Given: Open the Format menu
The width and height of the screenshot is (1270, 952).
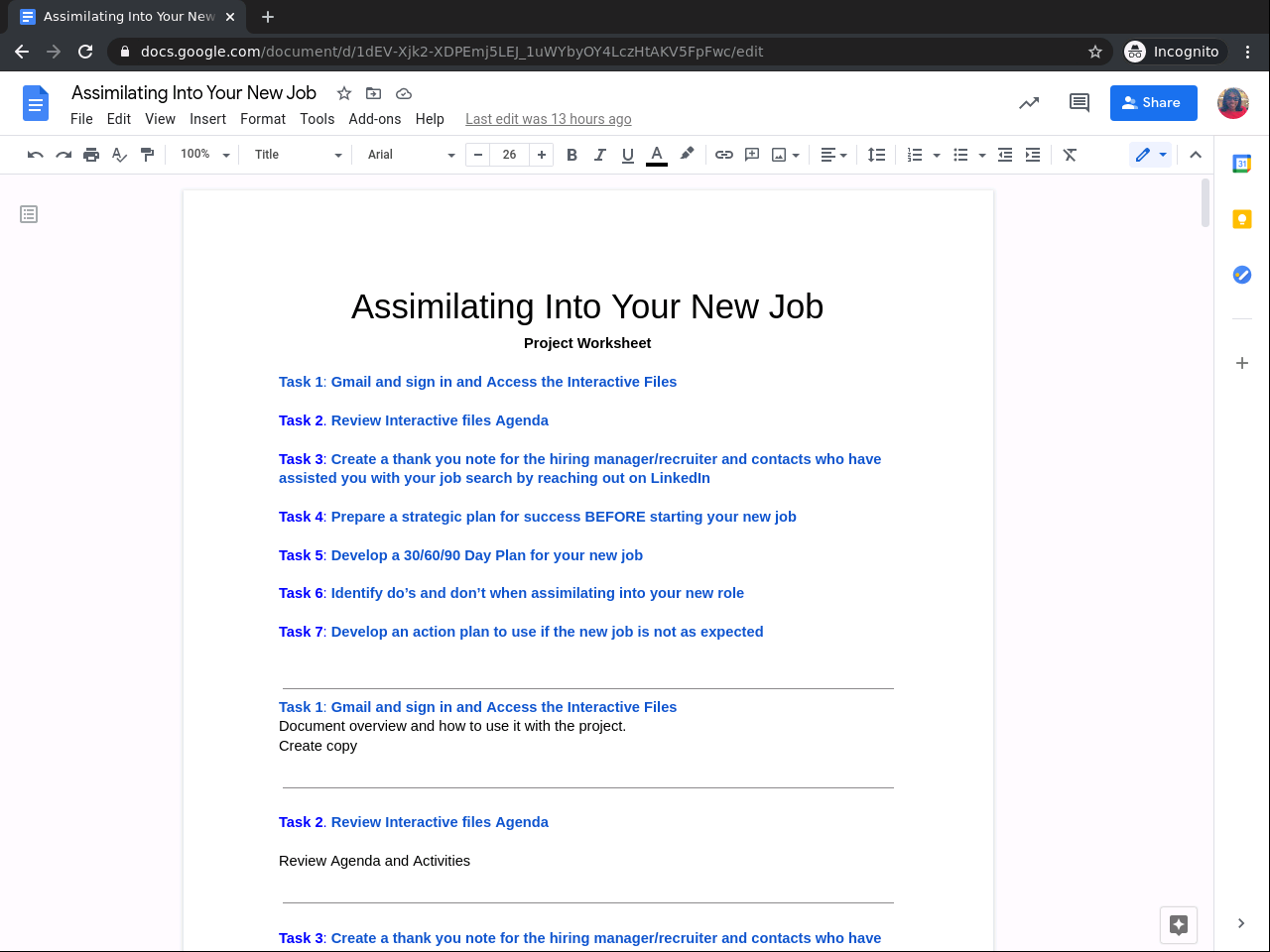Looking at the screenshot, I should [x=263, y=119].
